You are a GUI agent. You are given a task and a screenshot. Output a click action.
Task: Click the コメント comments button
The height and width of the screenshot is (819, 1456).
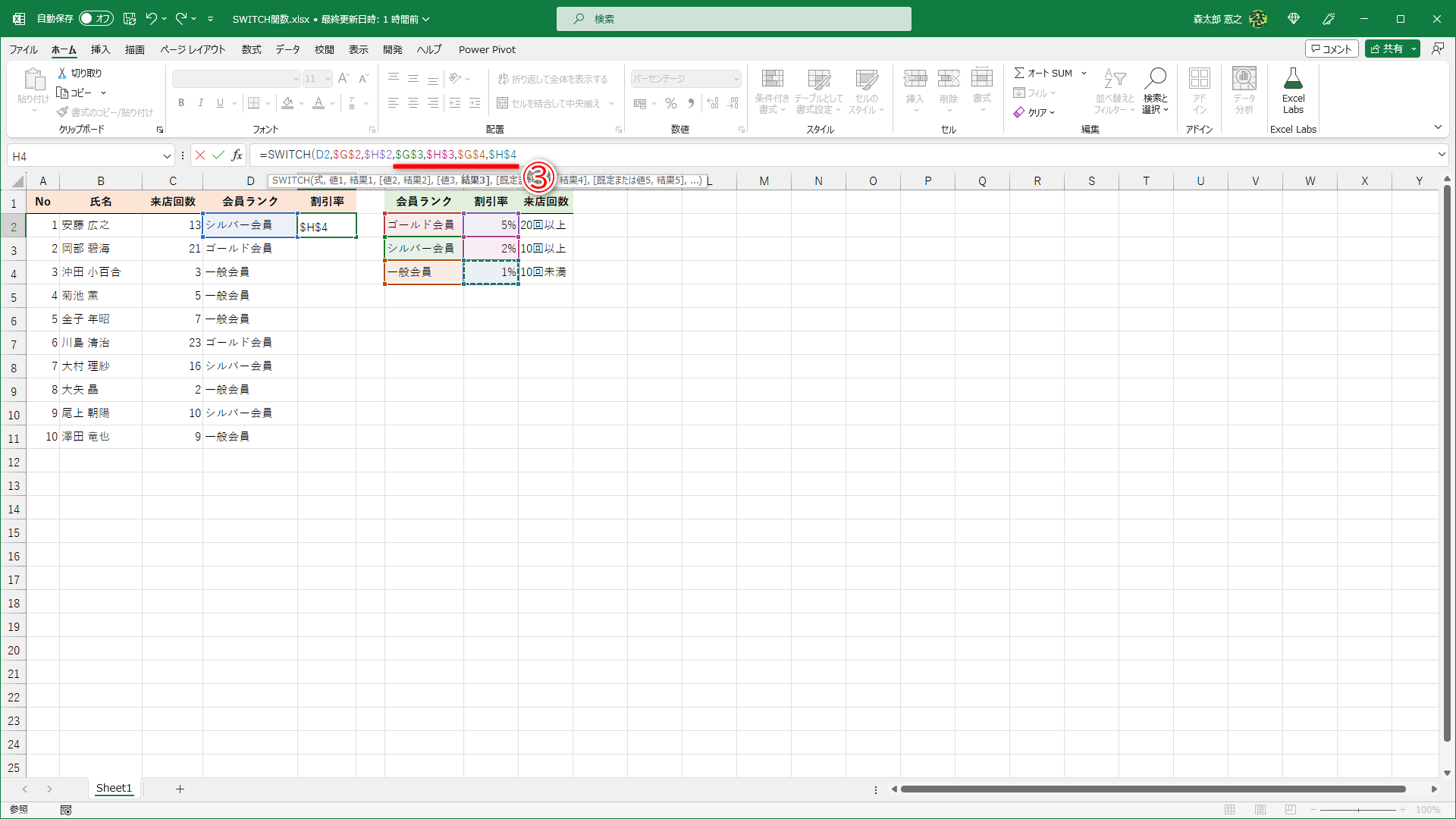point(1332,49)
